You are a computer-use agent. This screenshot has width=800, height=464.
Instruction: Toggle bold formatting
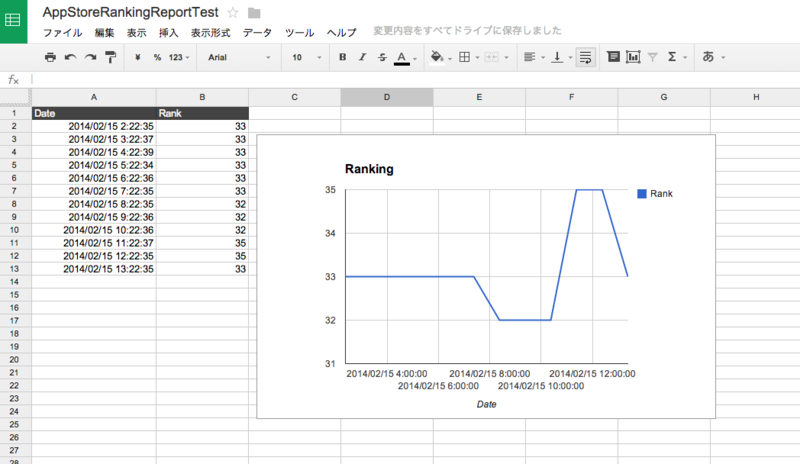point(343,57)
